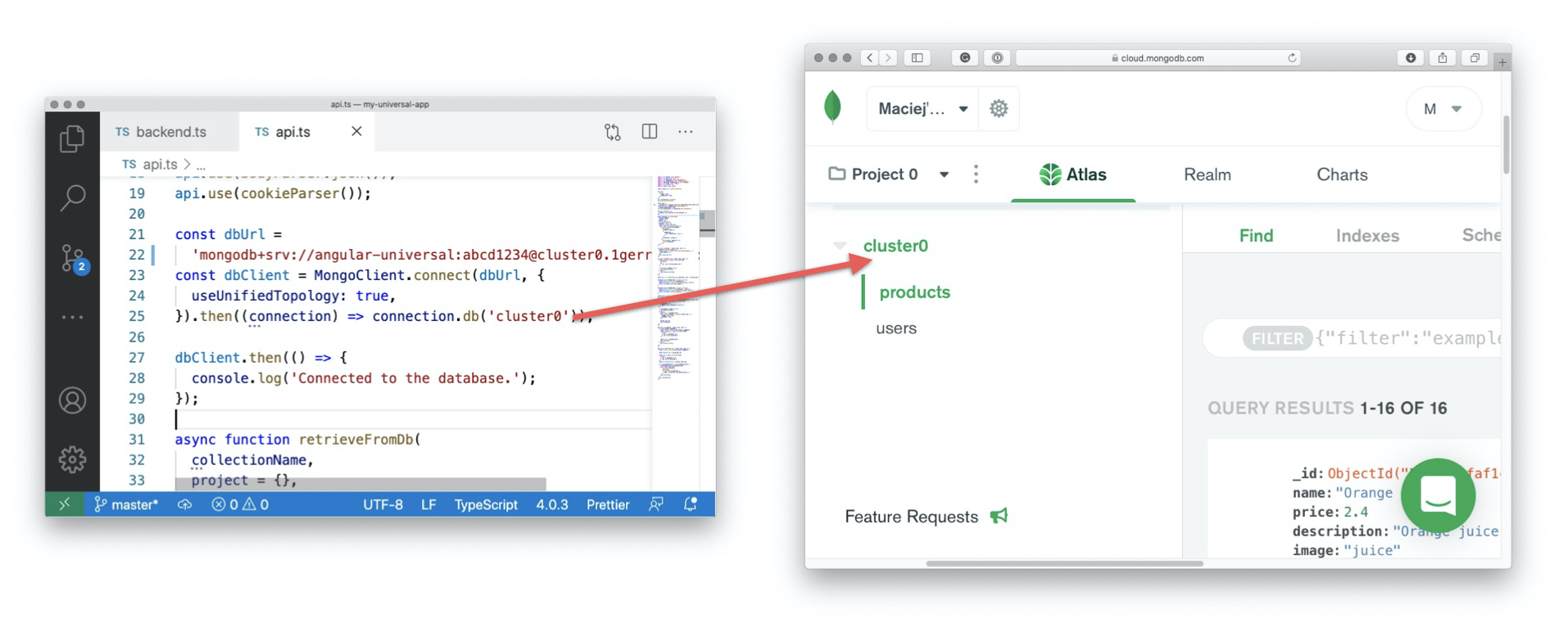Show more activity bar views (ellipsis)
Screen dimensions: 1568x633
pos(72,317)
